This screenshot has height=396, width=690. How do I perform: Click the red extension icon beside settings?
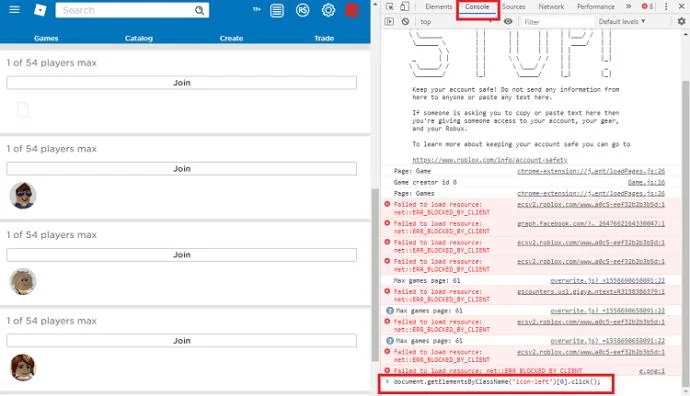(x=352, y=10)
